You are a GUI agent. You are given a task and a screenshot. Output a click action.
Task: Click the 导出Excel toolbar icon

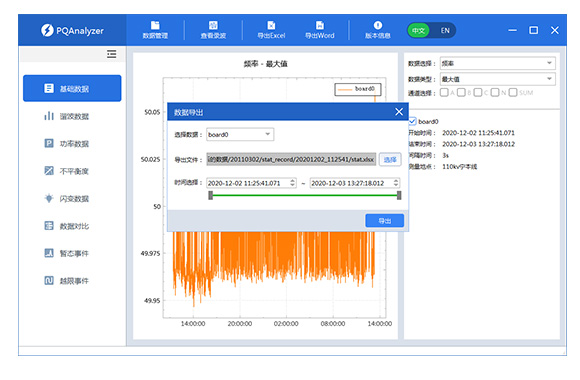click(x=271, y=25)
